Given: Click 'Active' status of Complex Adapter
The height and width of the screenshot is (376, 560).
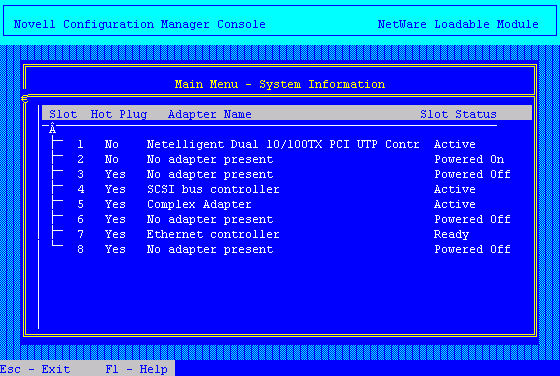Looking at the screenshot, I should (x=455, y=204).
